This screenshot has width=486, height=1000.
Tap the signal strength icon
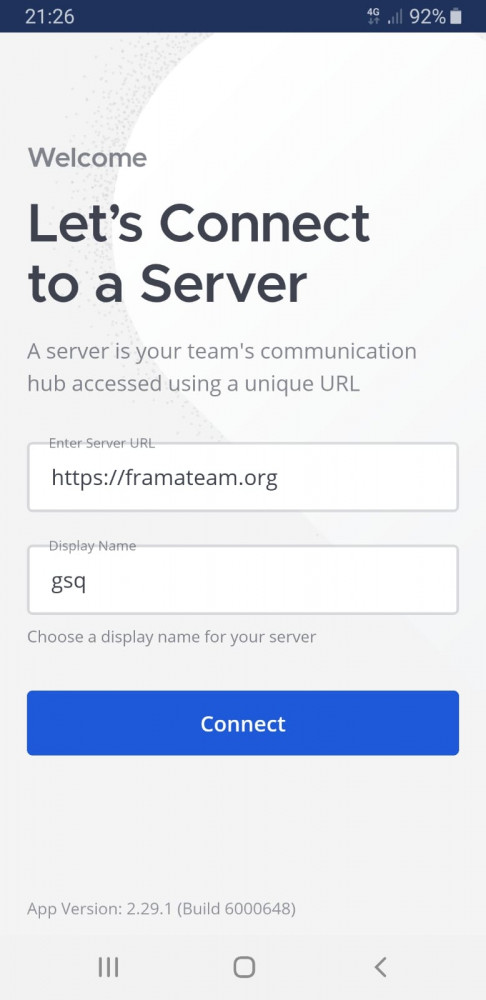click(395, 17)
